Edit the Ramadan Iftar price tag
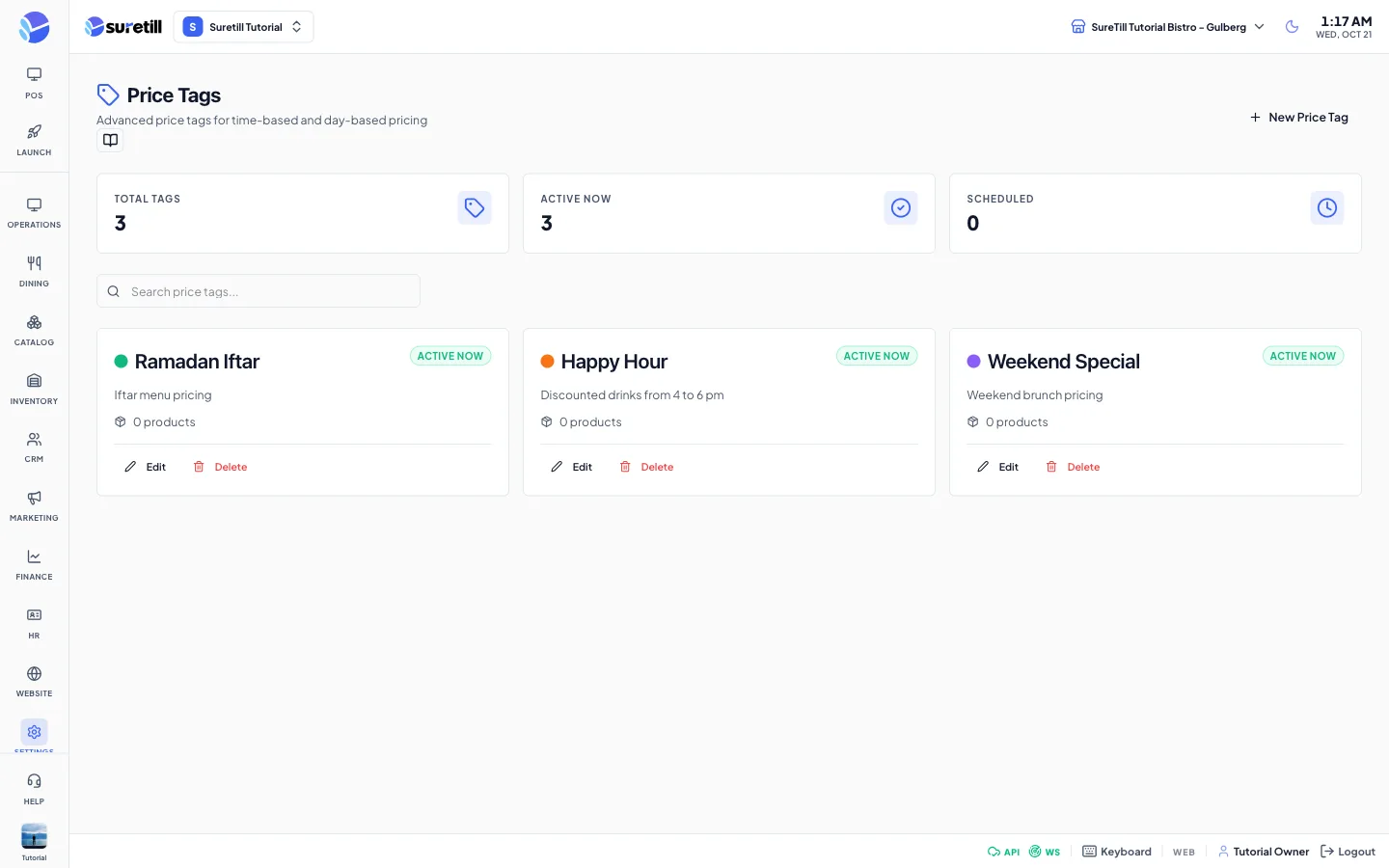This screenshot has height=868, width=1389. (x=146, y=467)
